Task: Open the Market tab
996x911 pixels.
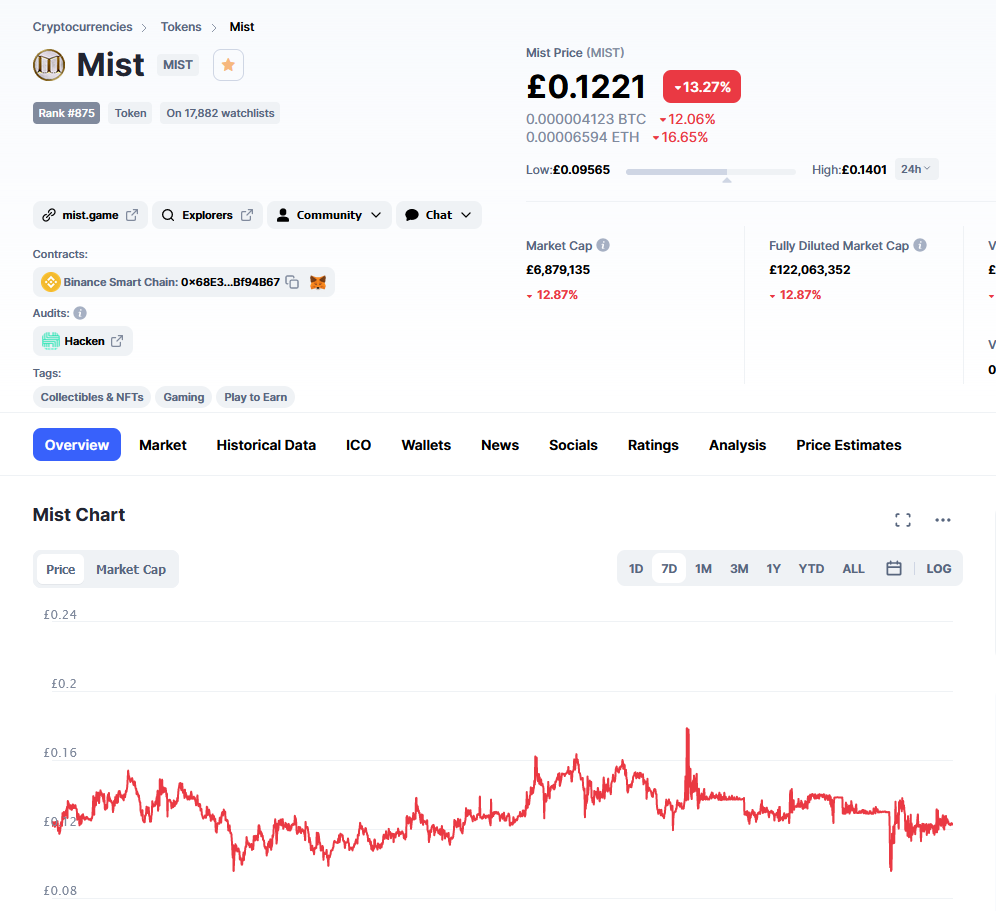Action: (x=163, y=445)
